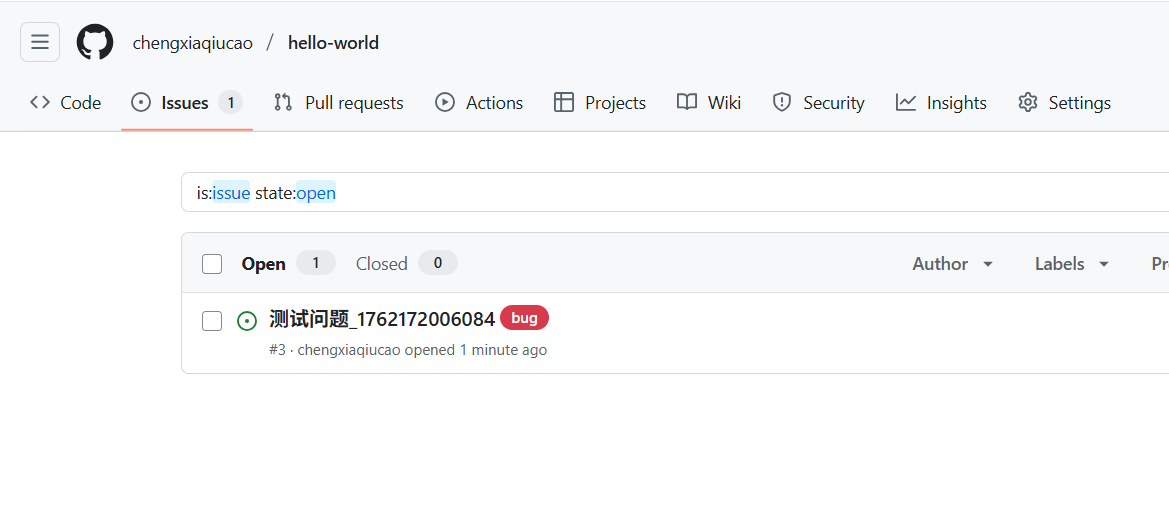Open the chengxiaqiucao owner profile link
Screen dimensions: 1169x519
pos(192,43)
